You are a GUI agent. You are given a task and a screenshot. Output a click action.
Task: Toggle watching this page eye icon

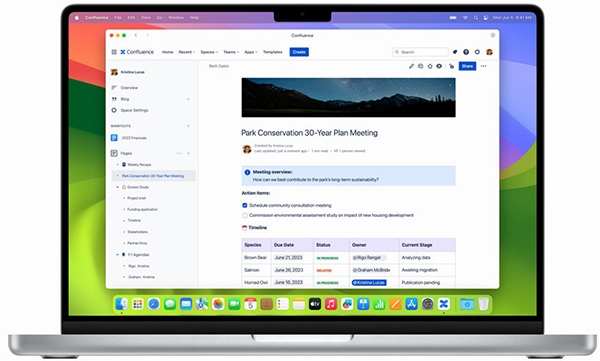tap(439, 66)
